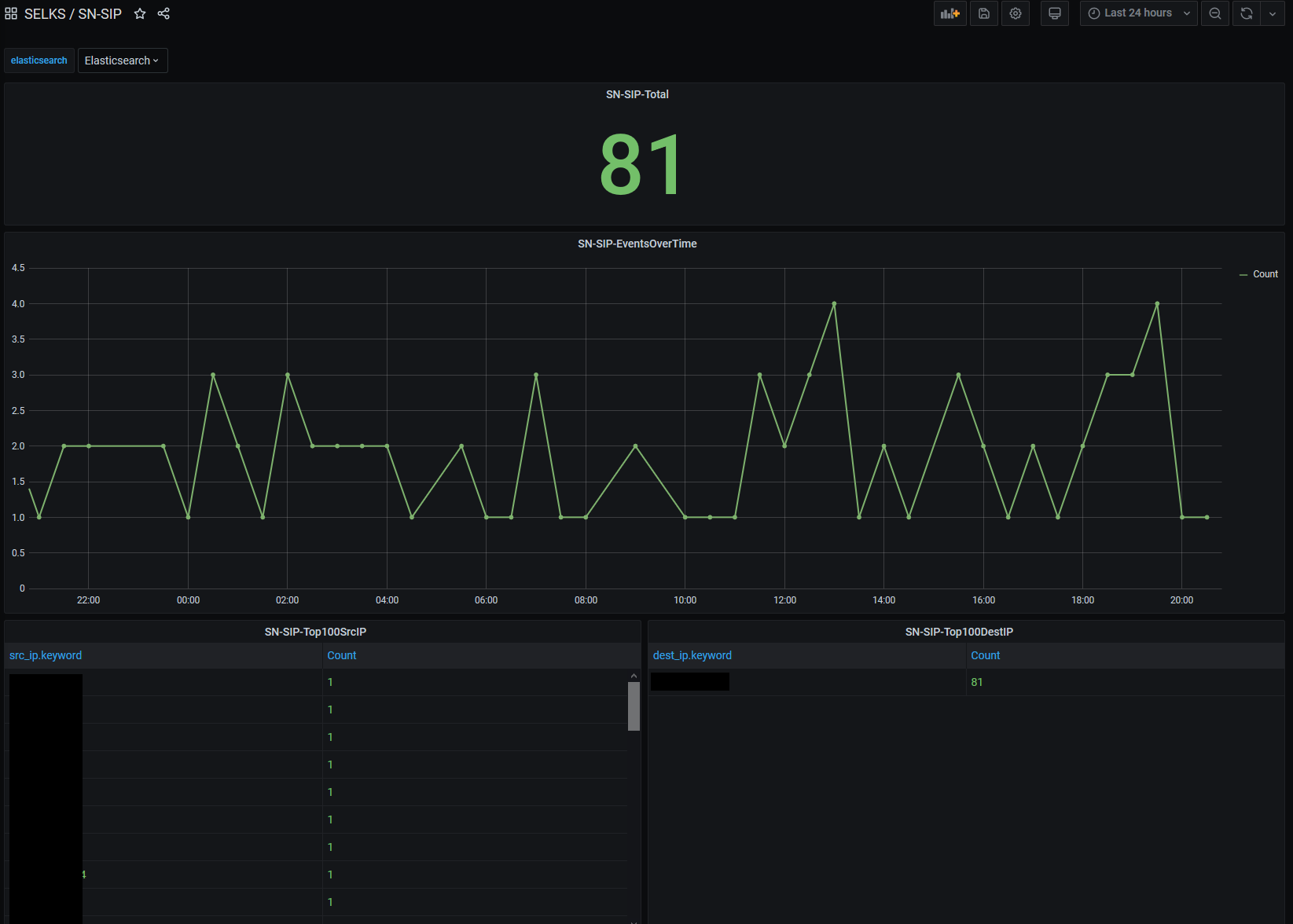Open the Last 24 hours time picker

[x=1138, y=13]
